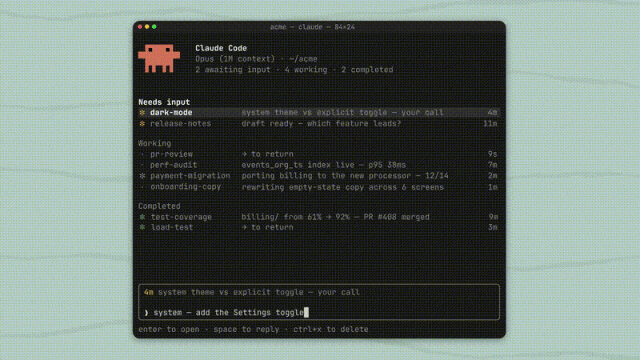Click the Claude Code pixel mascot logo
This screenshot has height=360, width=640.
click(159, 58)
